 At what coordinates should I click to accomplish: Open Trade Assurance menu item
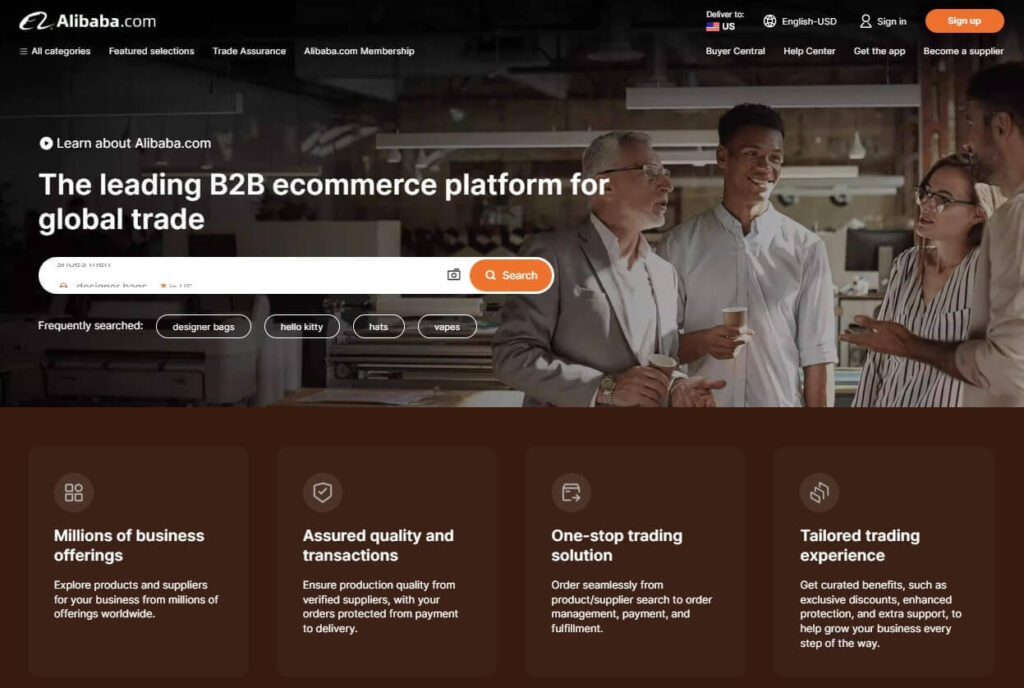(x=249, y=51)
